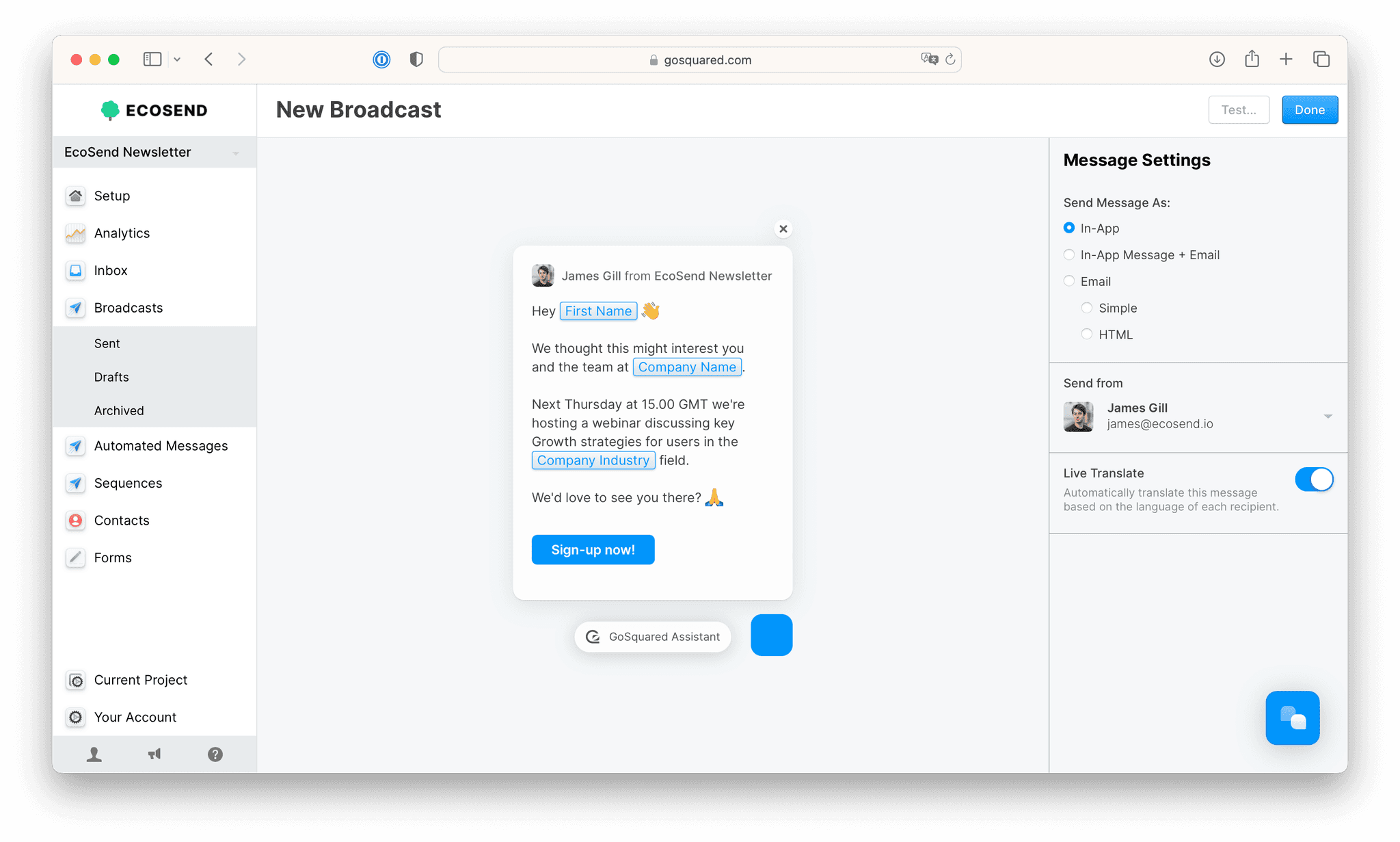
Task: Go back to the previous page
Action: click(209, 60)
